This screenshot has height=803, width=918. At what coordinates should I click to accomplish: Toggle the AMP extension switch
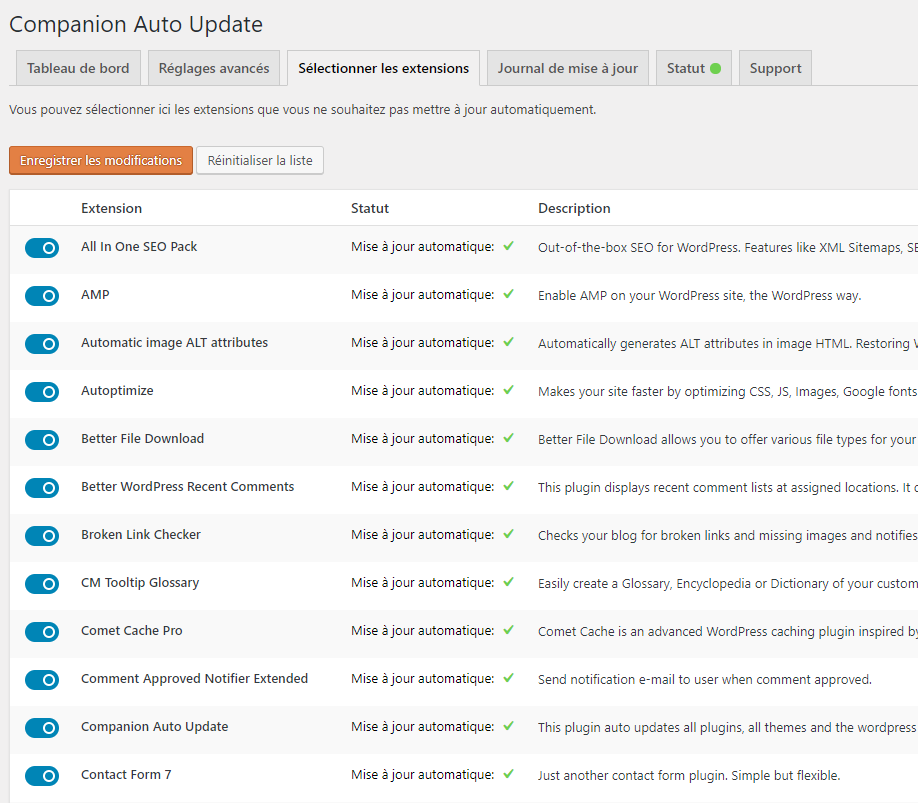click(x=42, y=296)
